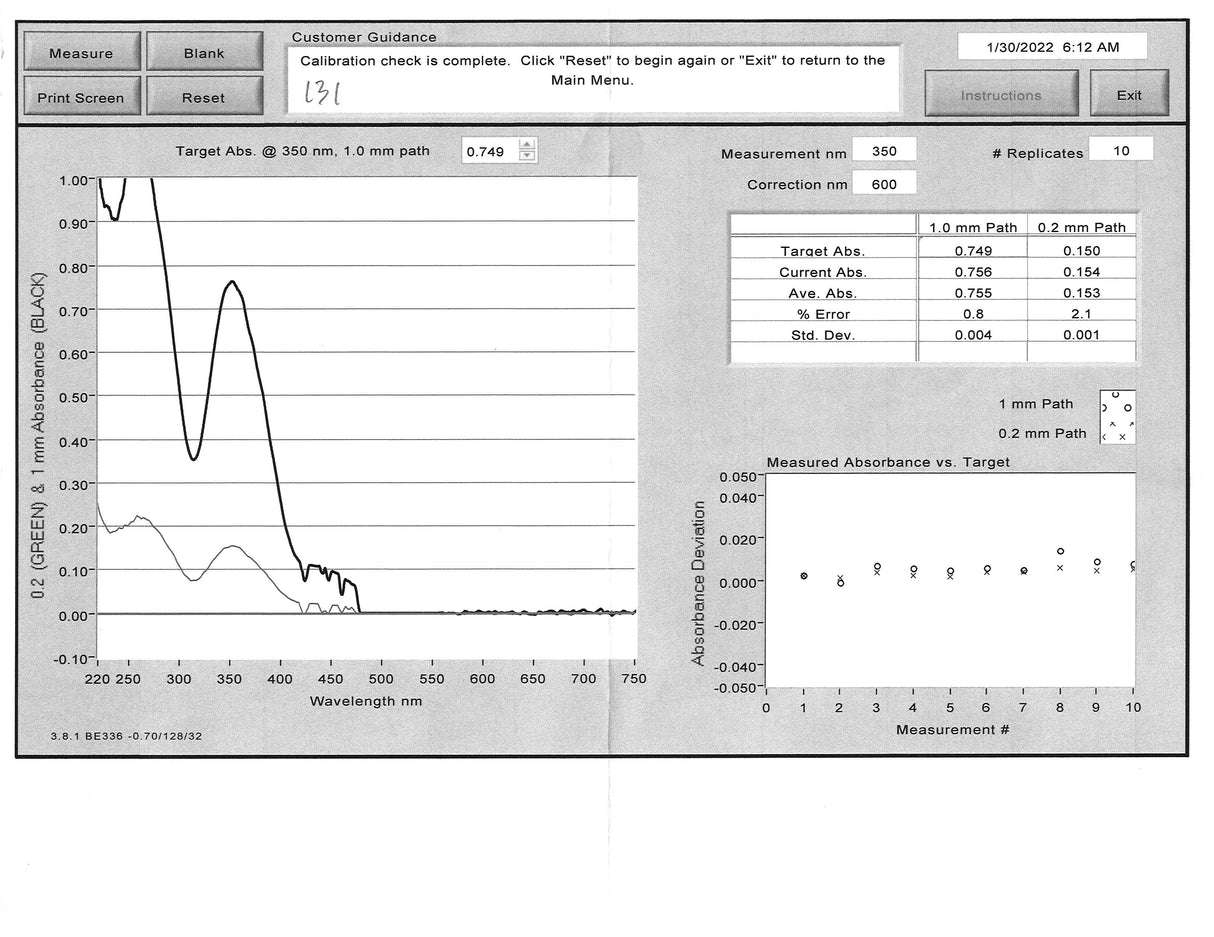1214x937 pixels.
Task: Edit the Measurement nm field showing 350
Action: (x=885, y=149)
